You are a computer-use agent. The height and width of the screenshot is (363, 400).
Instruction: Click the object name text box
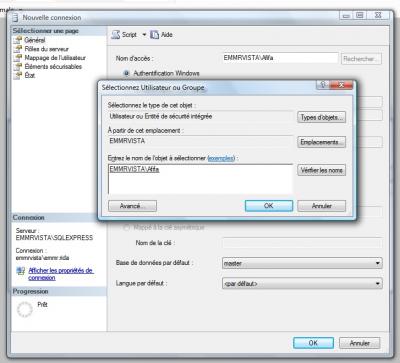(200, 179)
